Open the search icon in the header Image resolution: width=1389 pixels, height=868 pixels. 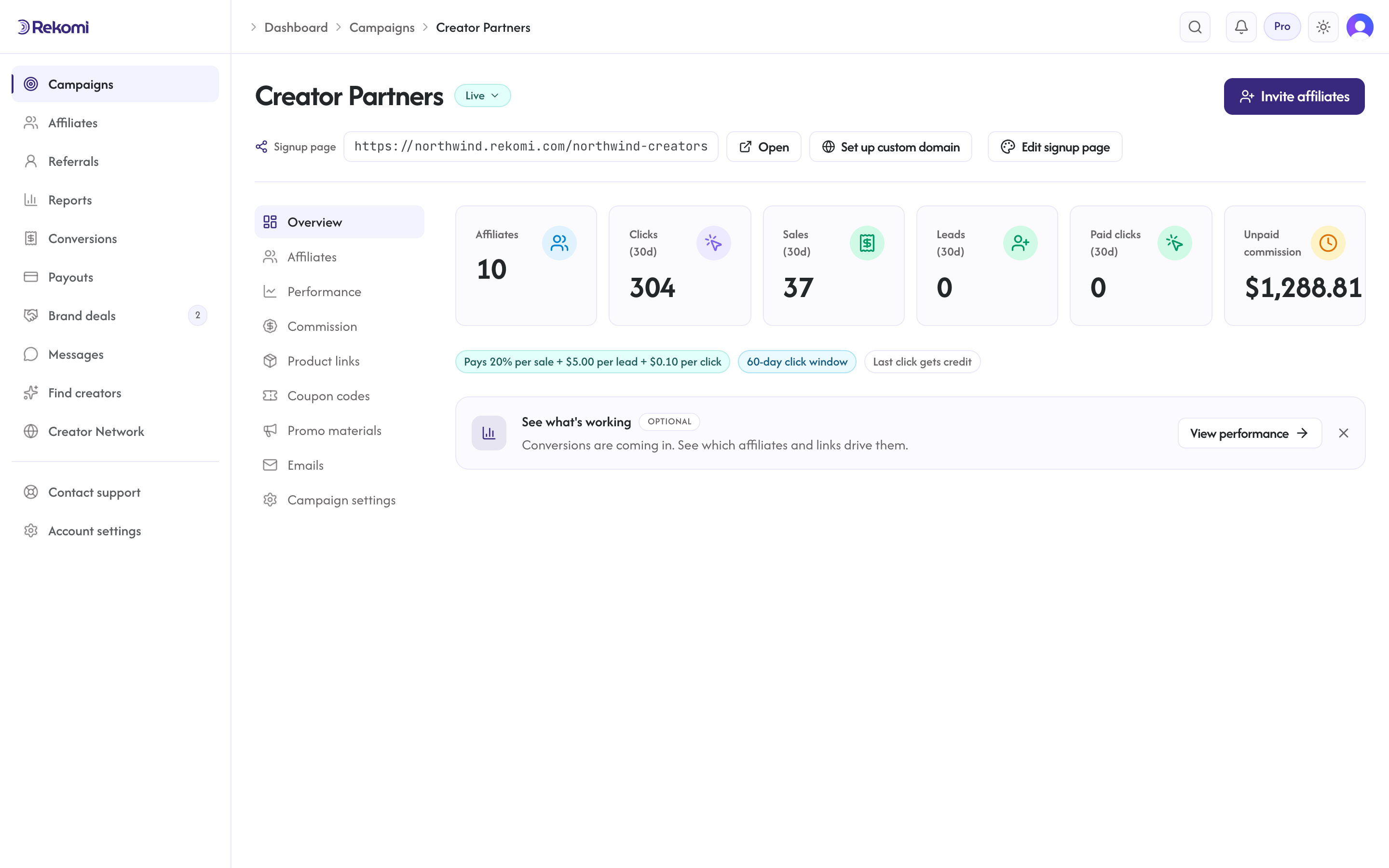(x=1195, y=27)
